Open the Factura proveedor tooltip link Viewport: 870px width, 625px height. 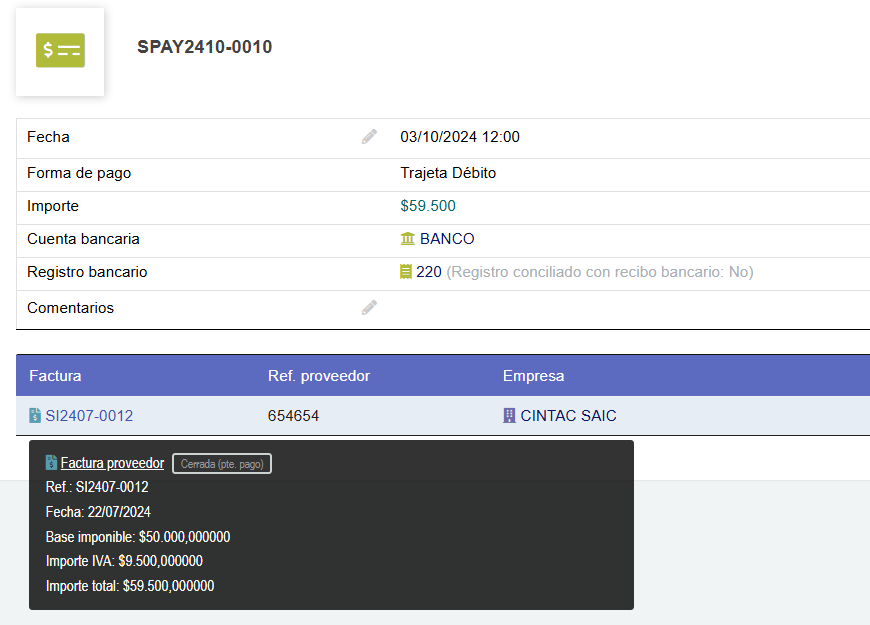[x=112, y=462]
